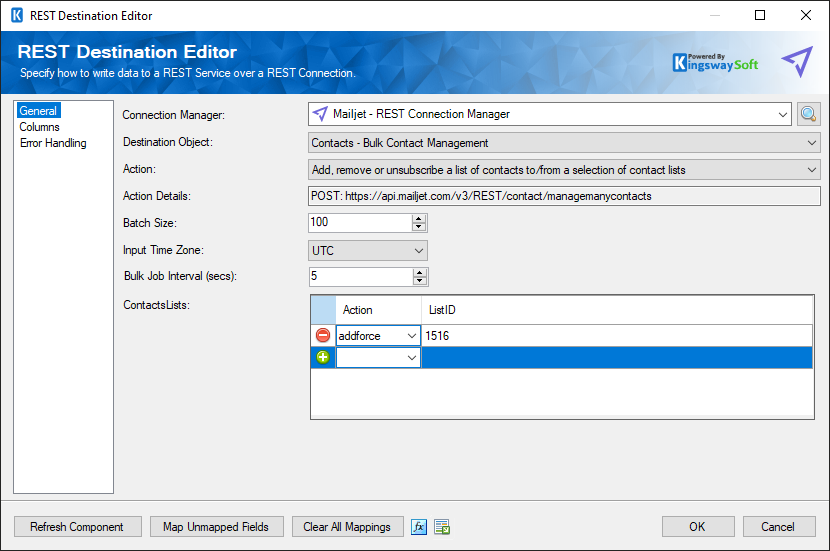Click the Action column header
Viewport: 830px width, 551px height.
(378, 310)
